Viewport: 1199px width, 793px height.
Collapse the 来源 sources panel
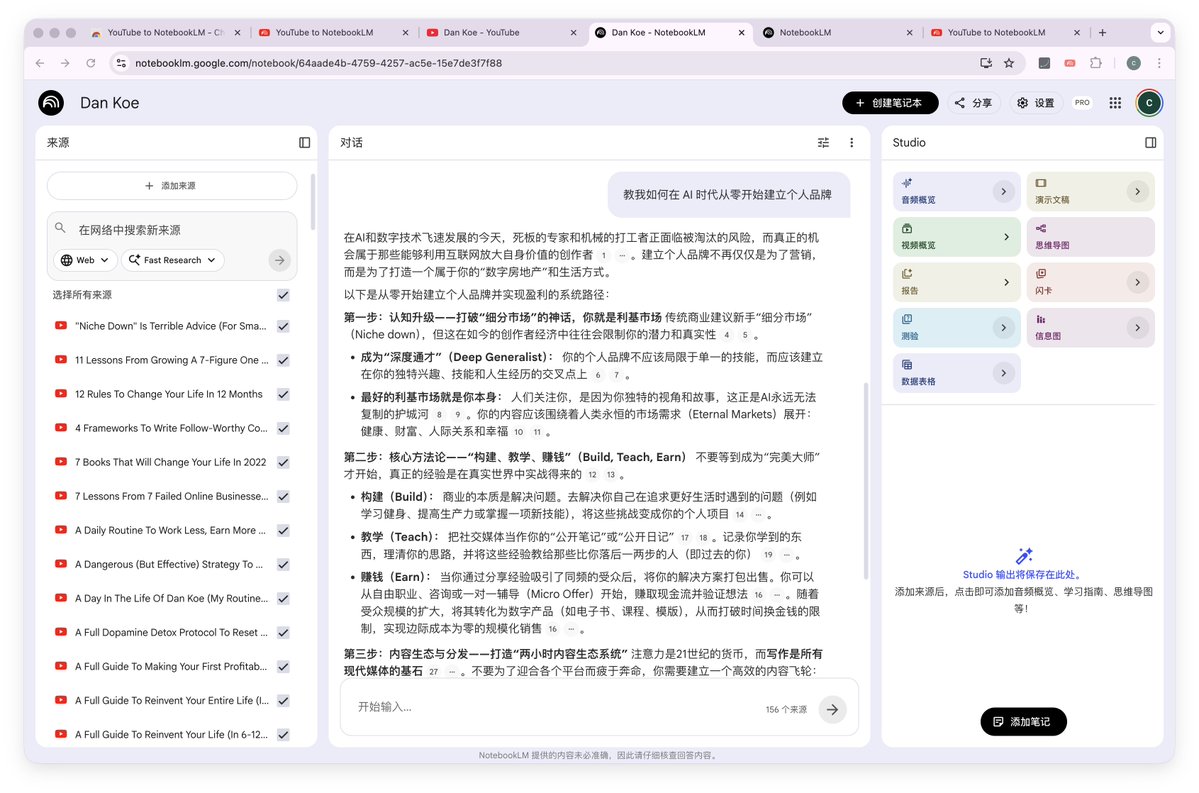pyautogui.click(x=304, y=142)
